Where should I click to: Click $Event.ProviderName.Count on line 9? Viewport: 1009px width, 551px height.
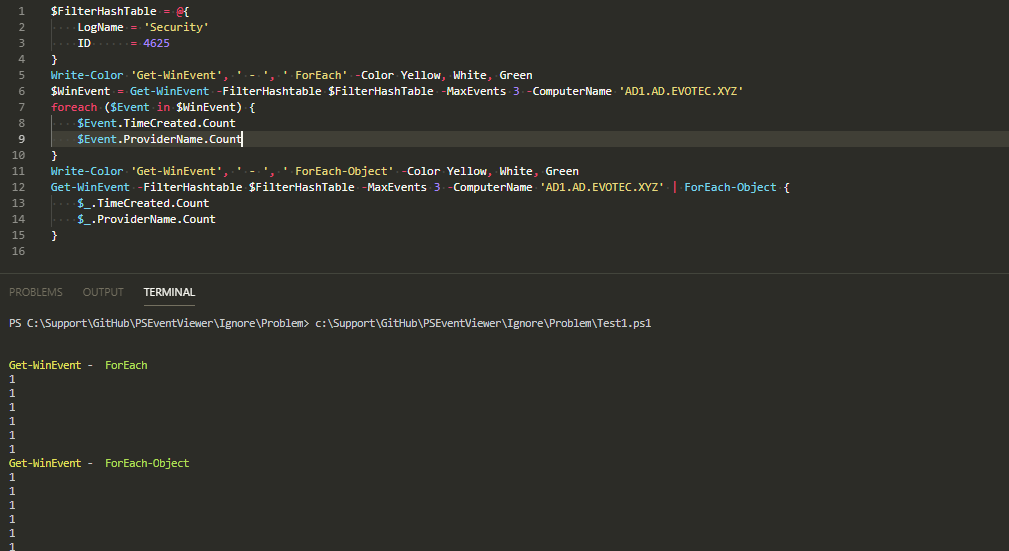click(159, 139)
